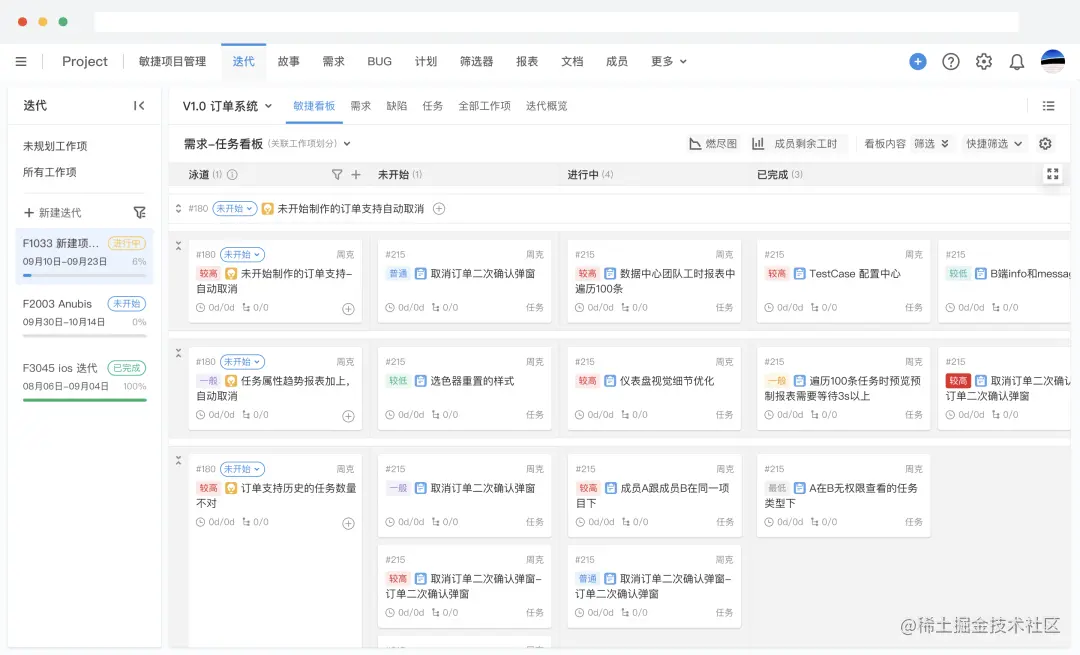Screen dimensions: 1080x655
Task: Open 未规划工作项 in sidebar
Action: click(x=55, y=146)
